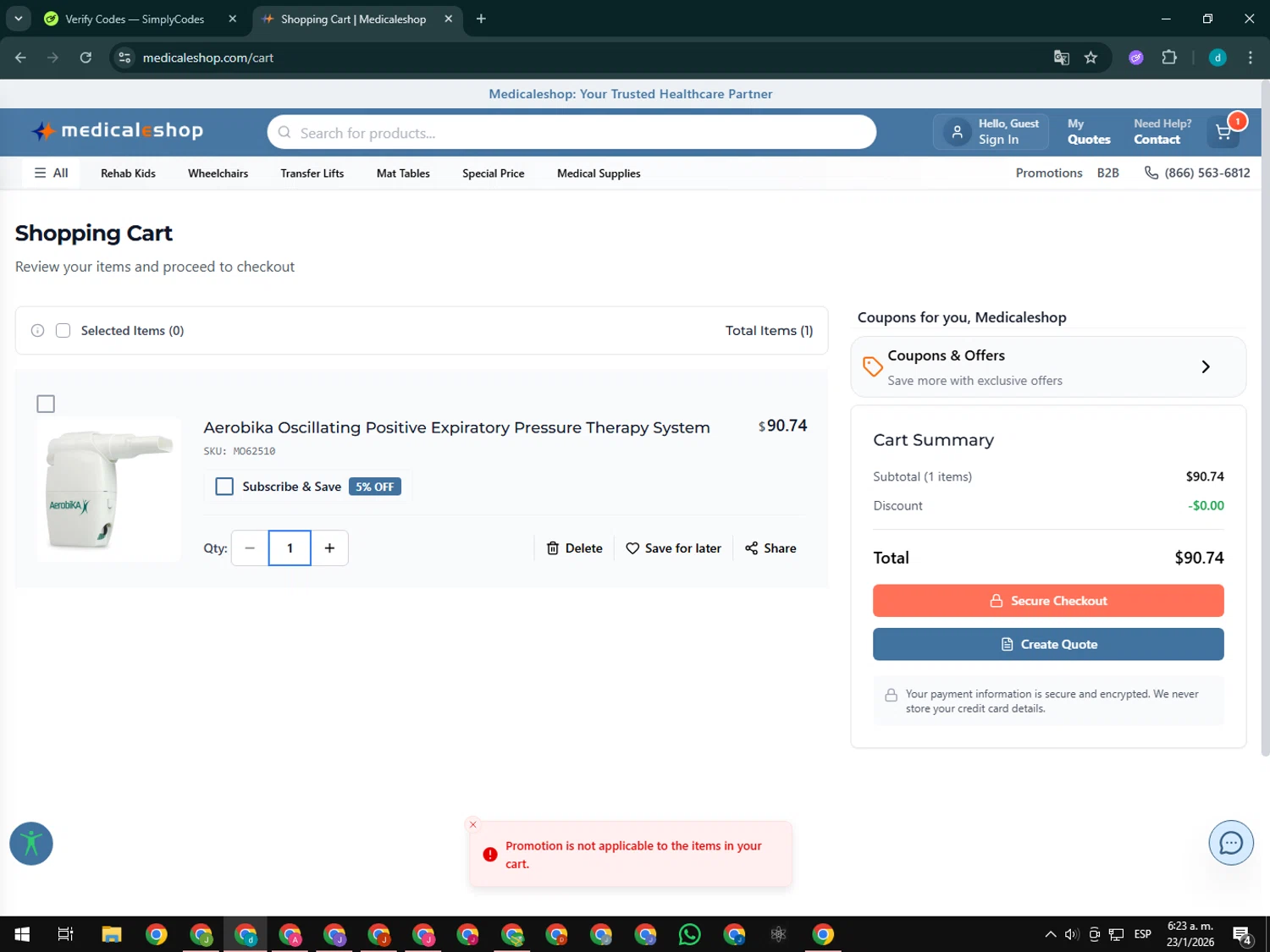This screenshot has height=952, width=1270.
Task: Reload the current page
Action: [86, 58]
